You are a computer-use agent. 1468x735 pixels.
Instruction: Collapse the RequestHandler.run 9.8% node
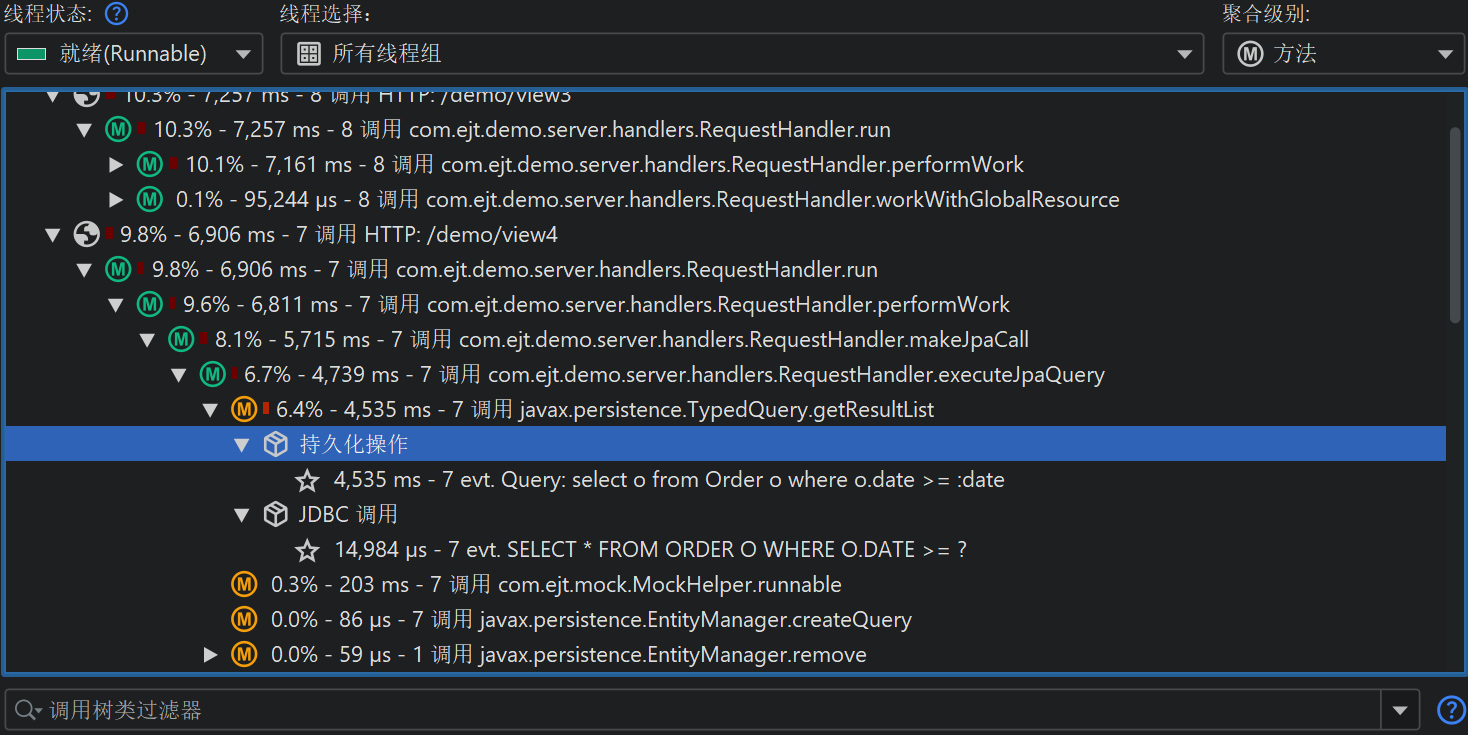tap(85, 270)
